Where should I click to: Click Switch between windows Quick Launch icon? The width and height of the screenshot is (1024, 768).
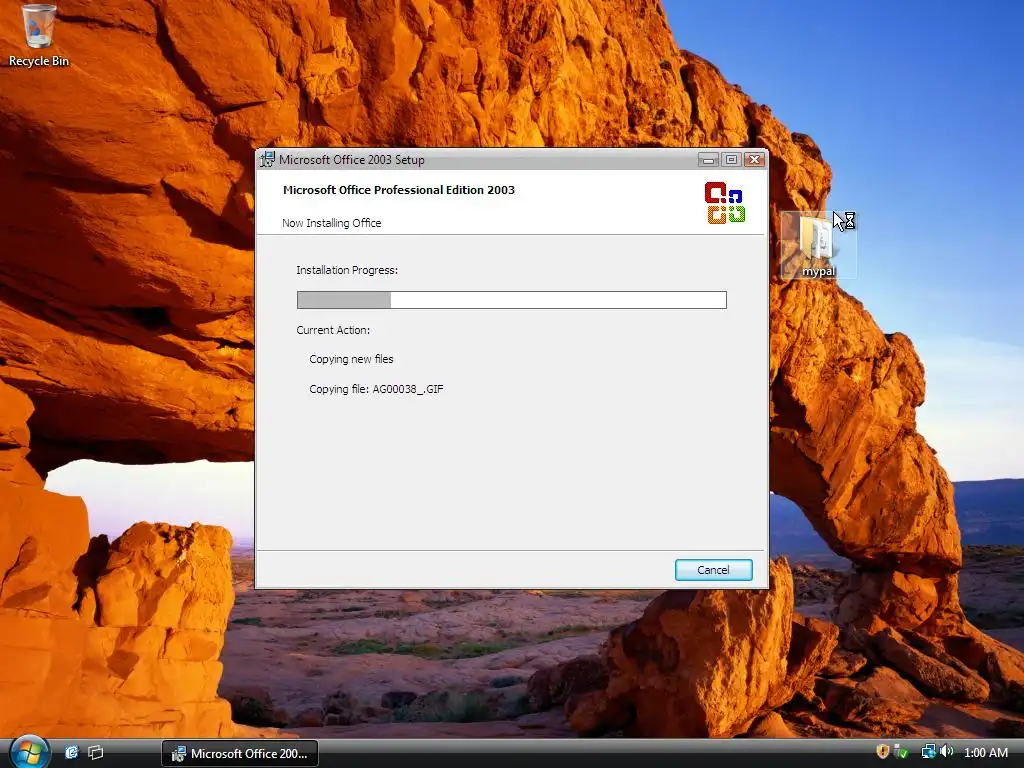(x=95, y=752)
